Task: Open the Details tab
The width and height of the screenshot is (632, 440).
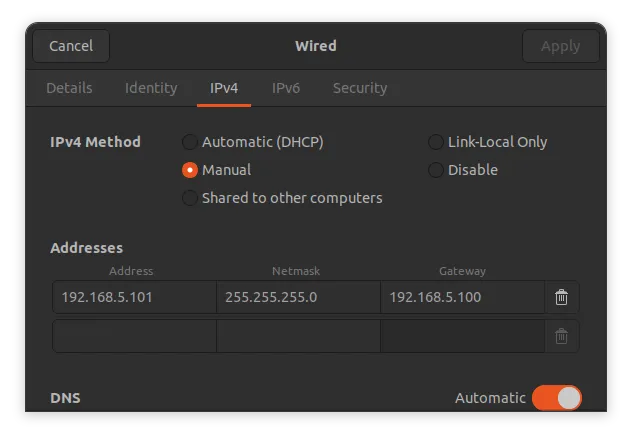Action: pyautogui.click(x=69, y=88)
